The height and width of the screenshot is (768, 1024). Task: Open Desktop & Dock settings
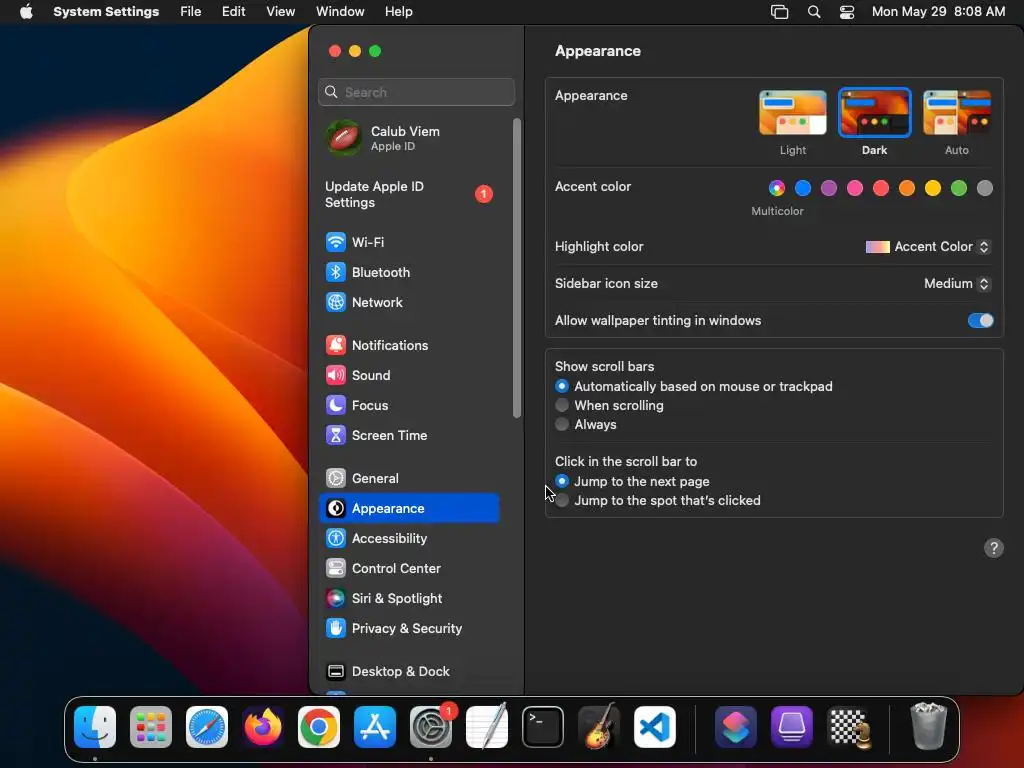409,671
